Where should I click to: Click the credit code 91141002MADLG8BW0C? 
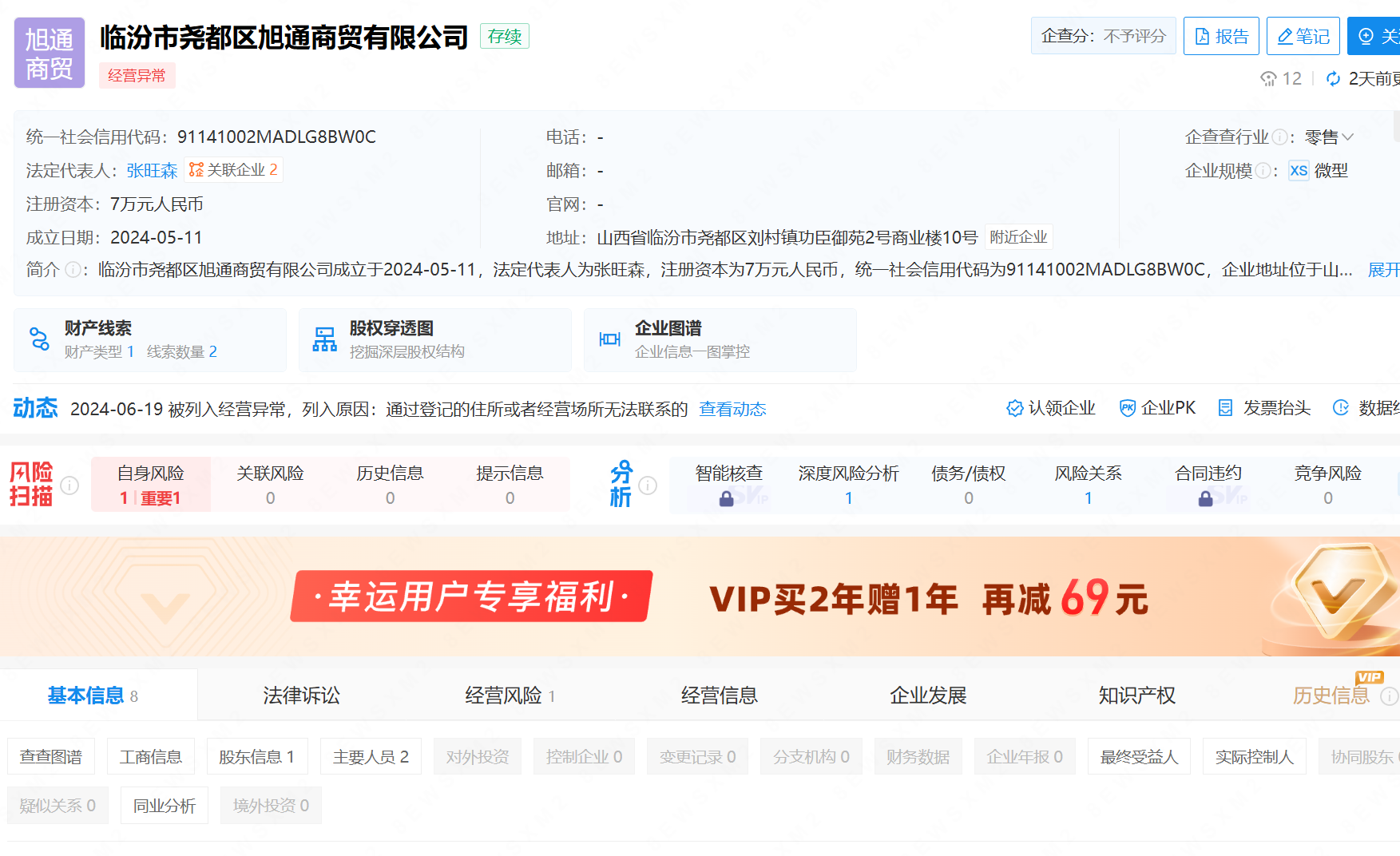pyautogui.click(x=276, y=137)
